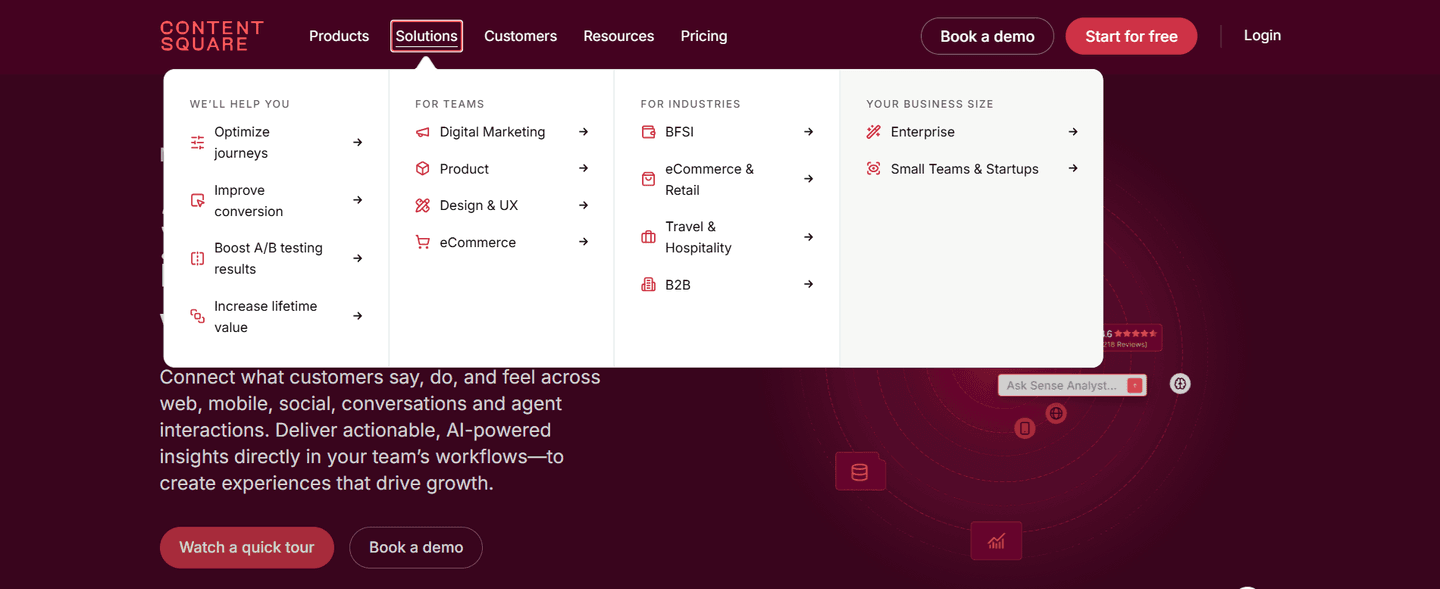Screen dimensions: 1440x589
Task: Open the Resources menu
Action: (619, 36)
